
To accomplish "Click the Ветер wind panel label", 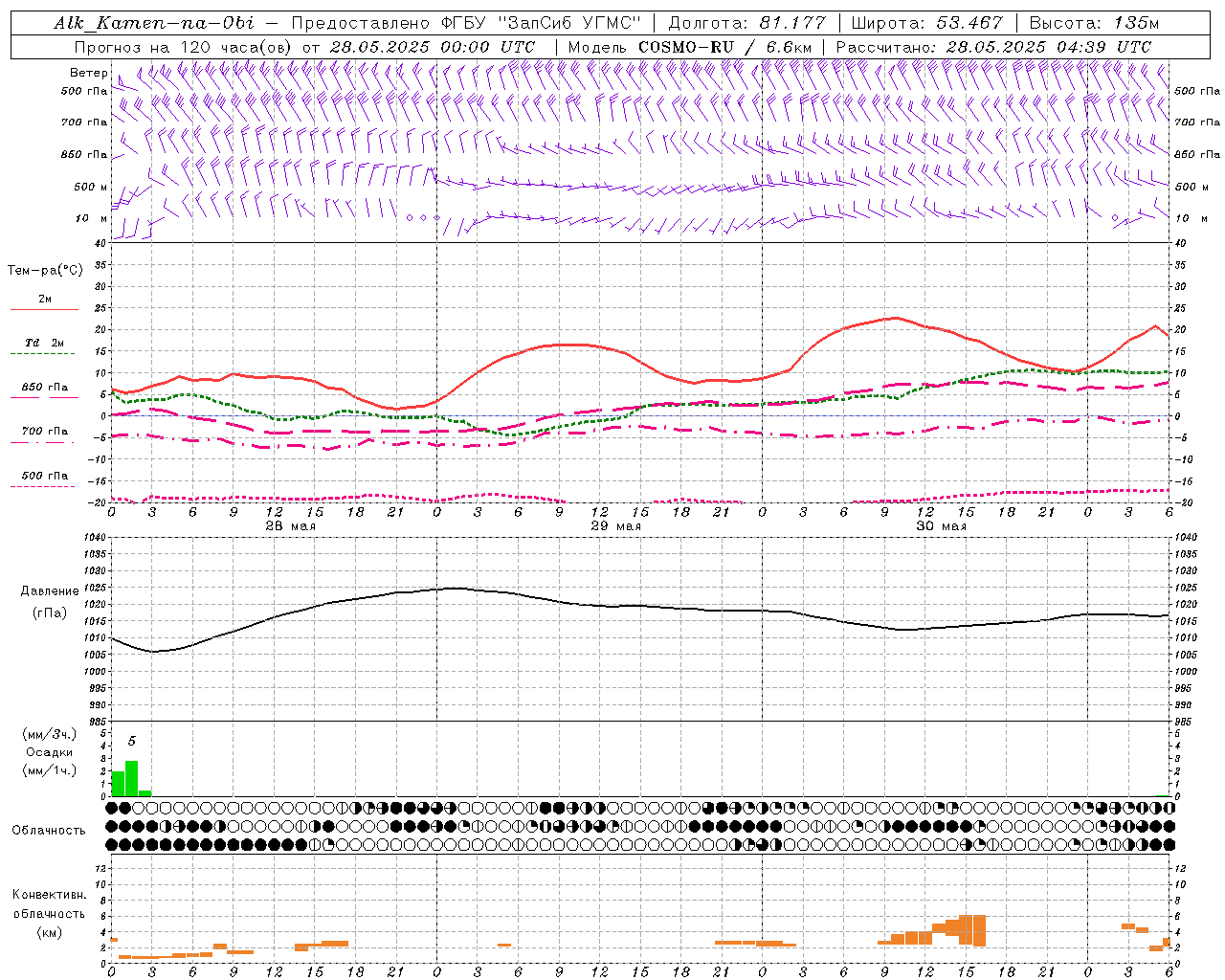I will pyautogui.click(x=88, y=73).
